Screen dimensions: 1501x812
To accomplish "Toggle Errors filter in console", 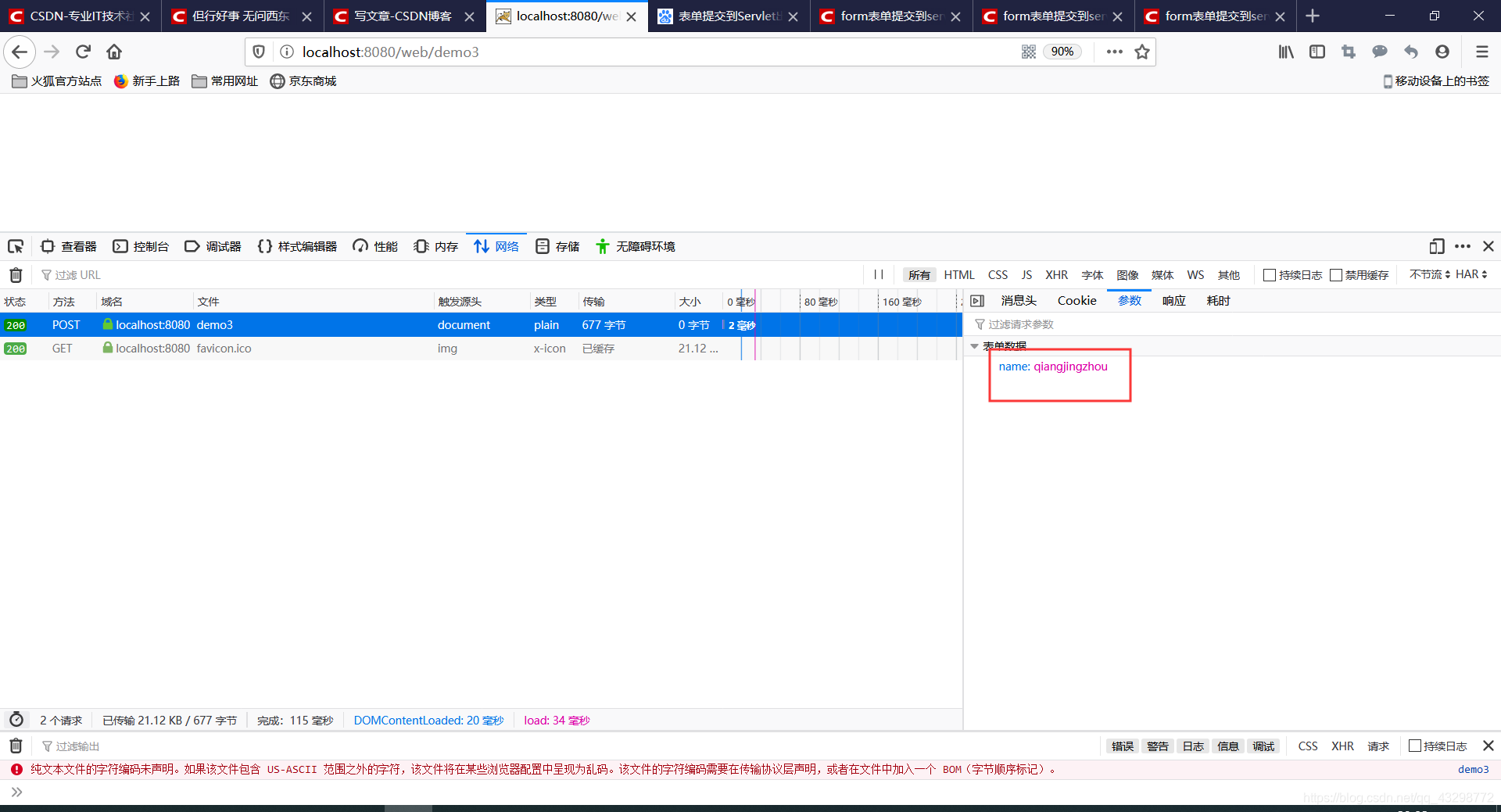I will click(1123, 746).
